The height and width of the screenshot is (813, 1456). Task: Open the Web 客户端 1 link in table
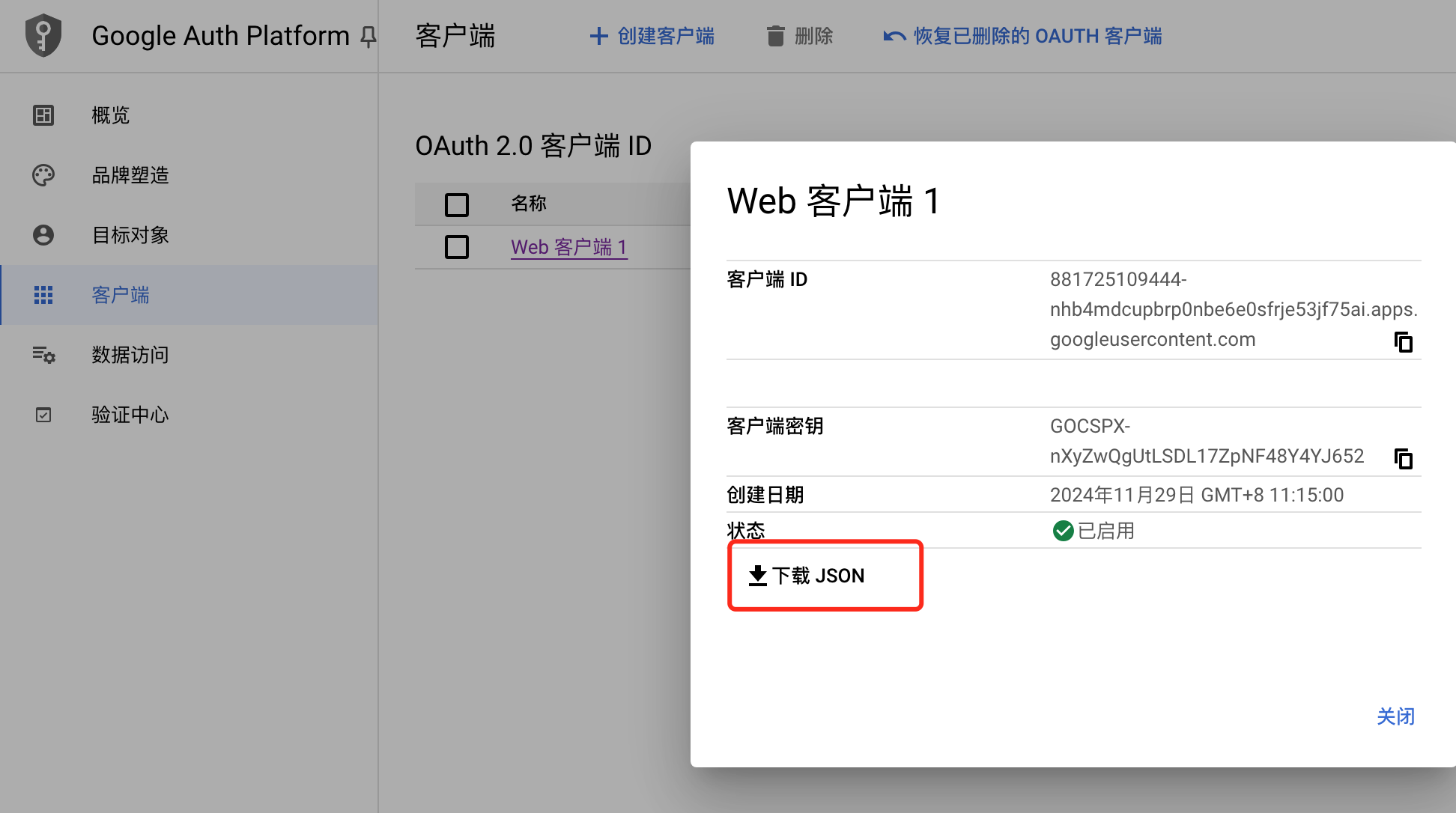tap(569, 247)
